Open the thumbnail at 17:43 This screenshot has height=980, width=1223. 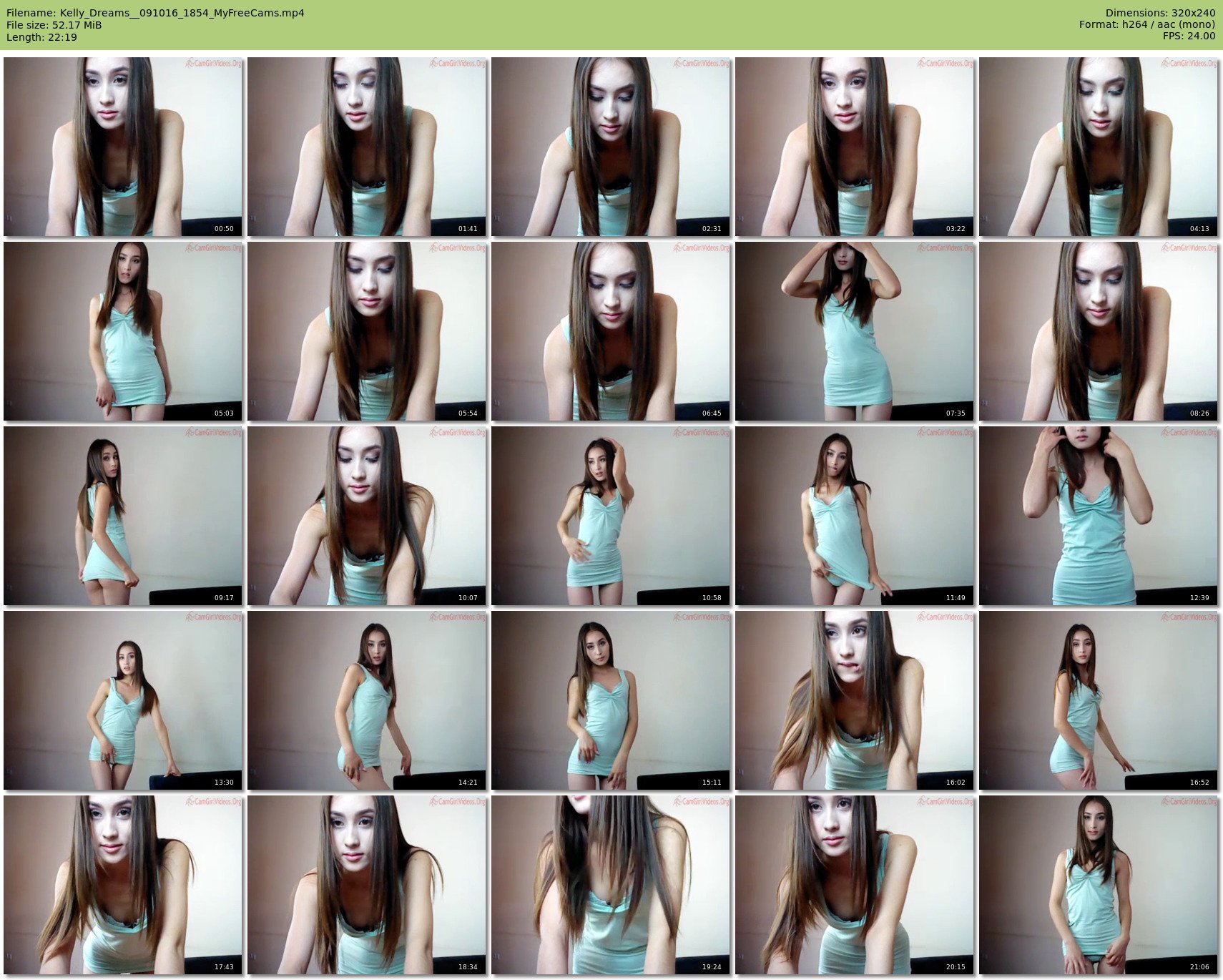tap(123, 885)
